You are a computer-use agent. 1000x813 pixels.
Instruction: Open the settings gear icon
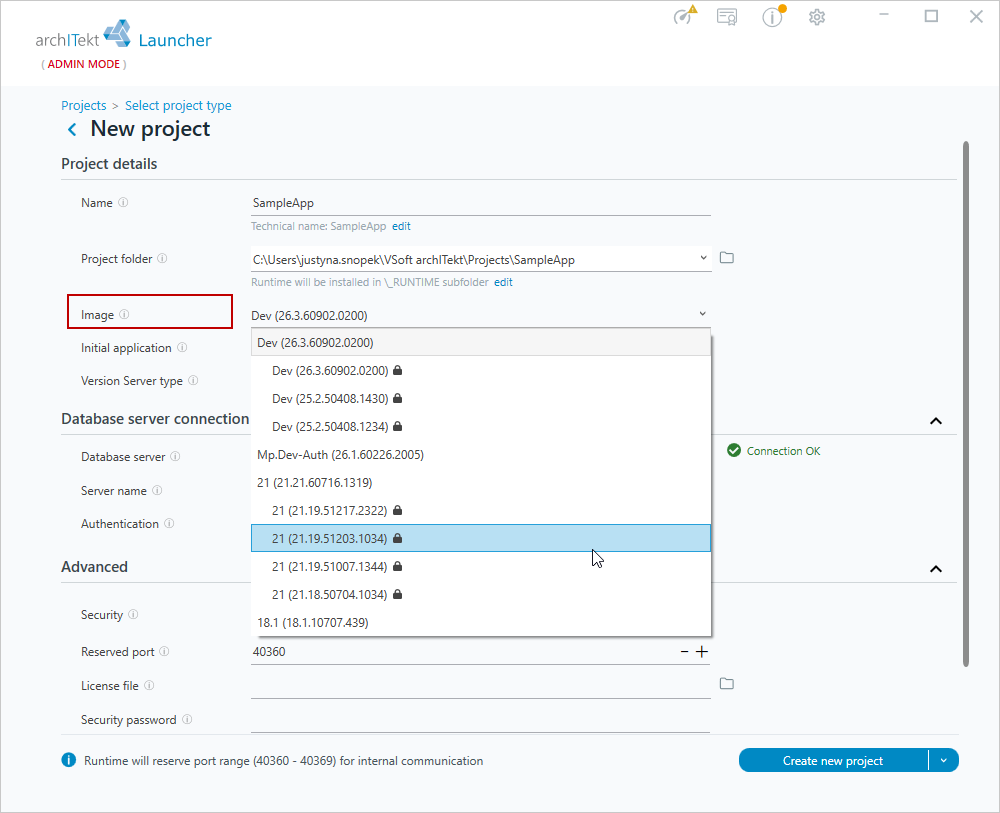pyautogui.click(x=817, y=17)
